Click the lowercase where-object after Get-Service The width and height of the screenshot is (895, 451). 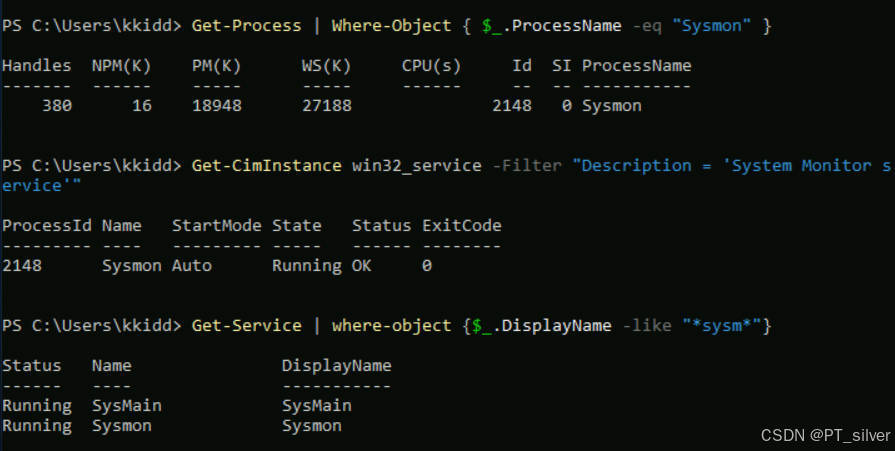[x=391, y=325]
